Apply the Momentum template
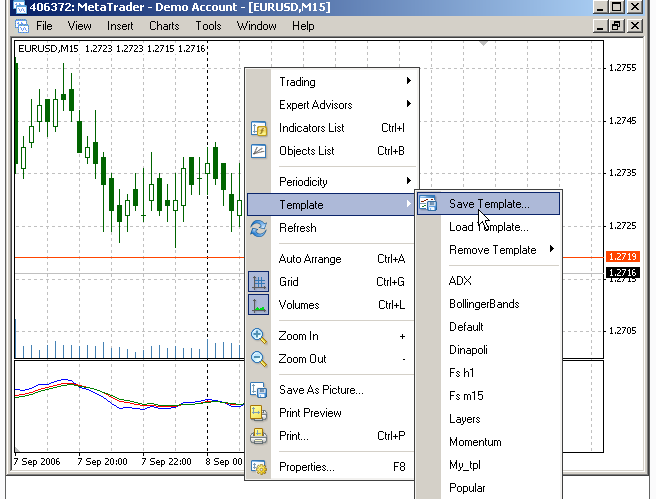Image resolution: width=656 pixels, height=499 pixels. (x=488, y=442)
